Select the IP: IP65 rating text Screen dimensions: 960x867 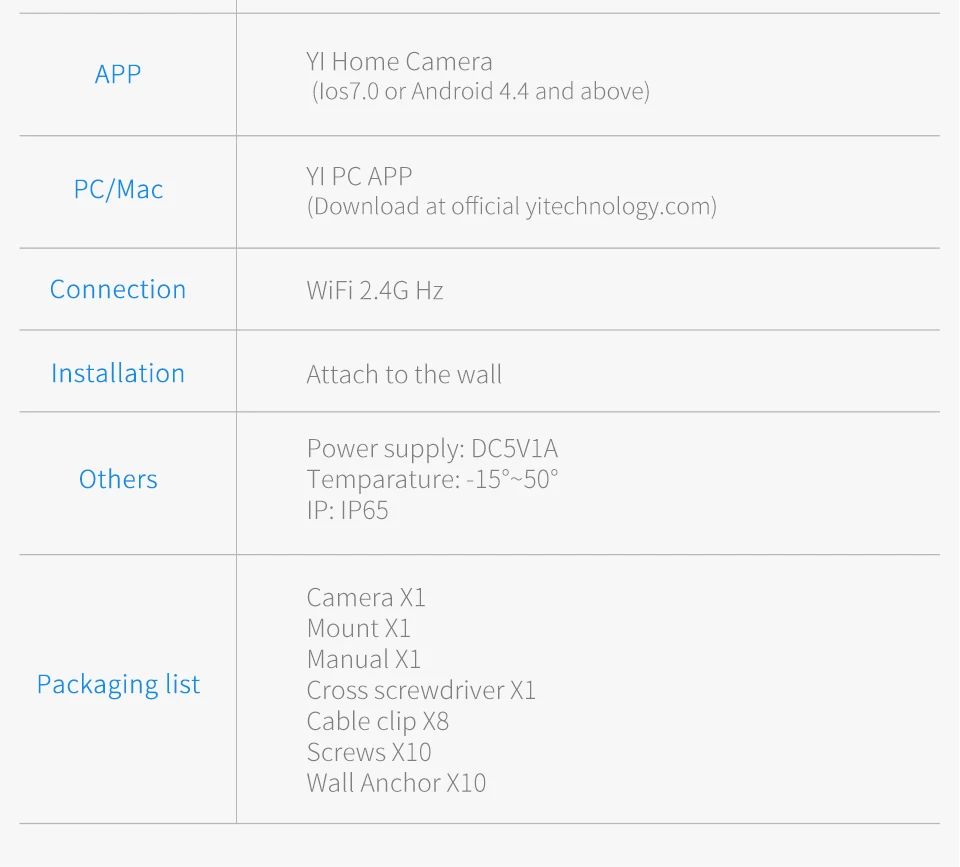pyautogui.click(x=347, y=511)
